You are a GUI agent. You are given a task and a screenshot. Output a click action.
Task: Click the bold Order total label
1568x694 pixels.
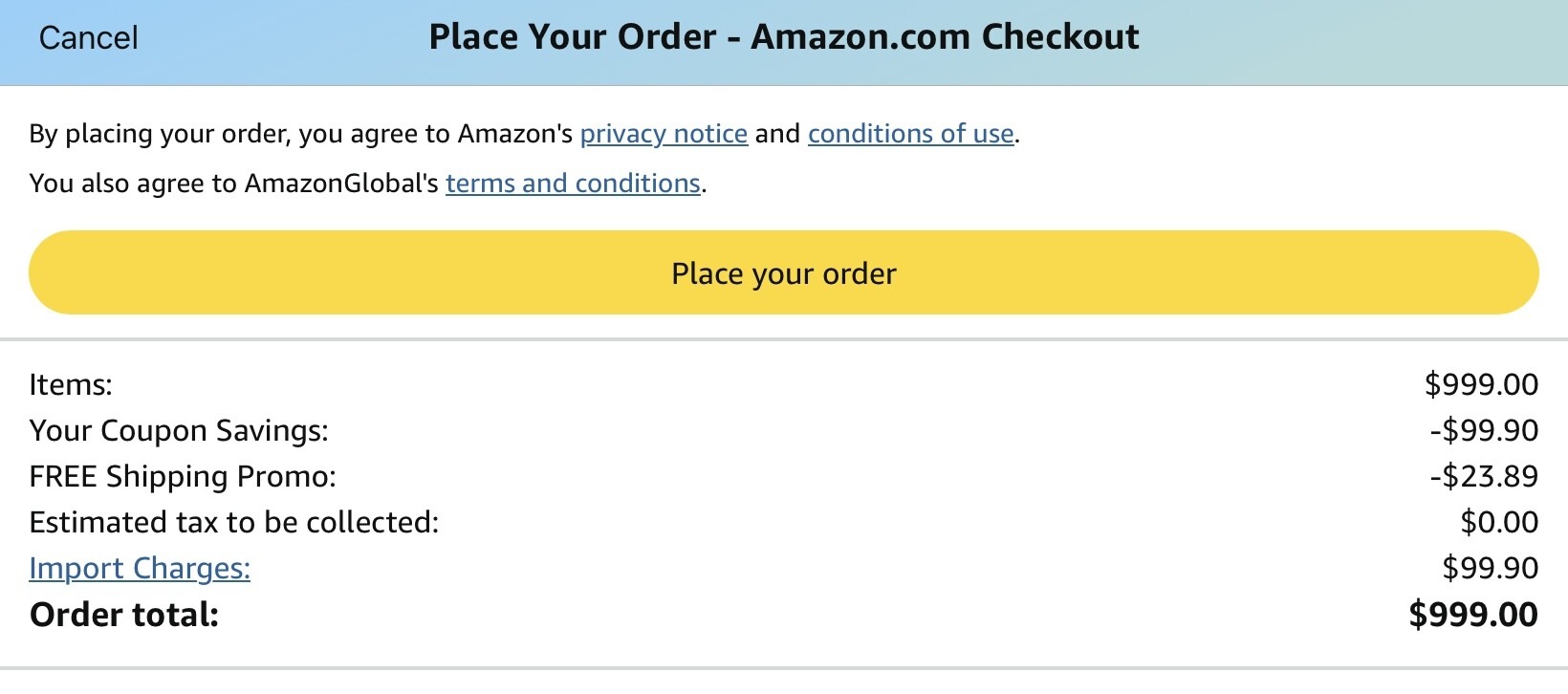[124, 615]
